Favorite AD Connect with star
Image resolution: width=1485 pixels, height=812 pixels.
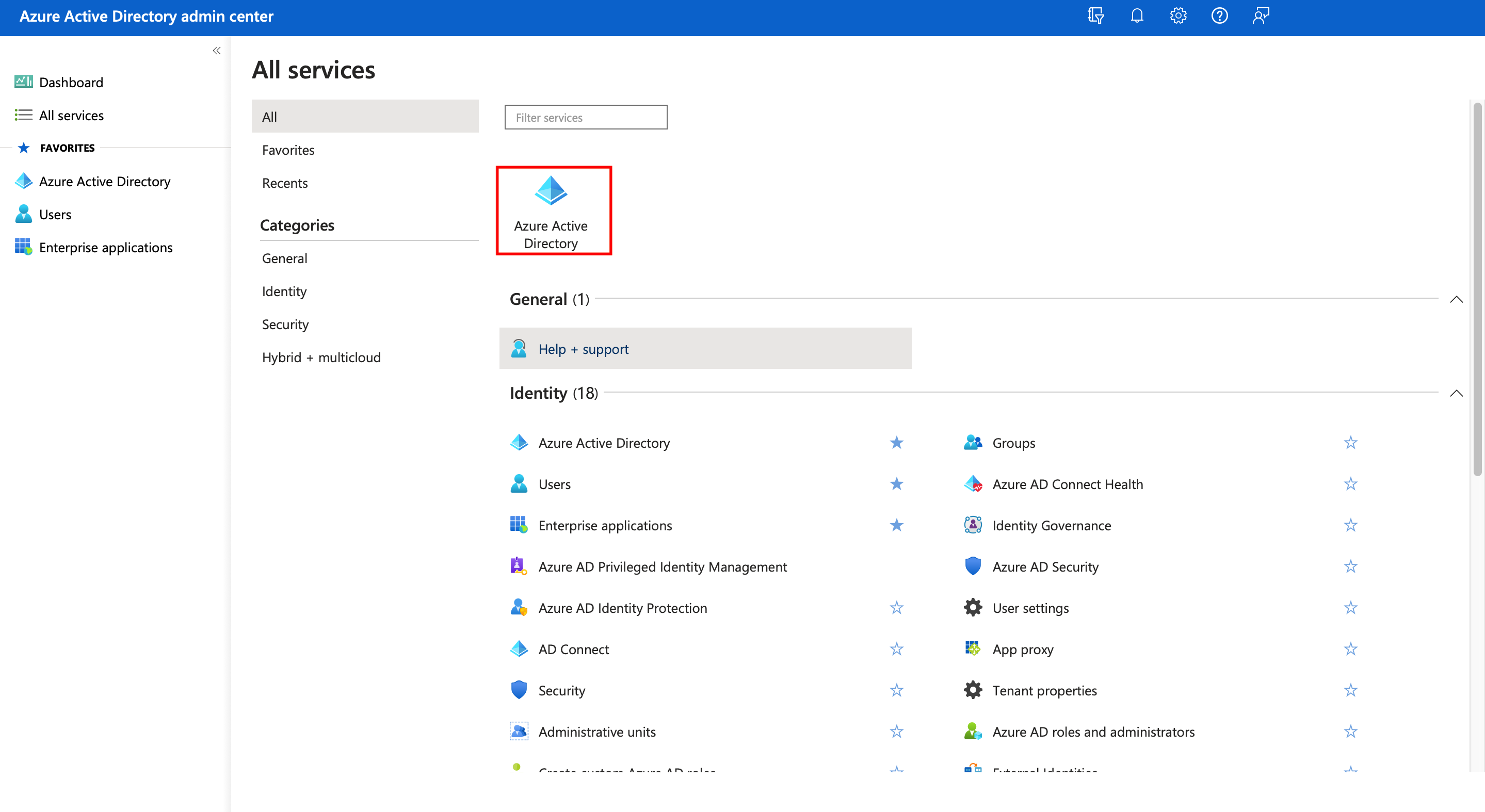896,649
